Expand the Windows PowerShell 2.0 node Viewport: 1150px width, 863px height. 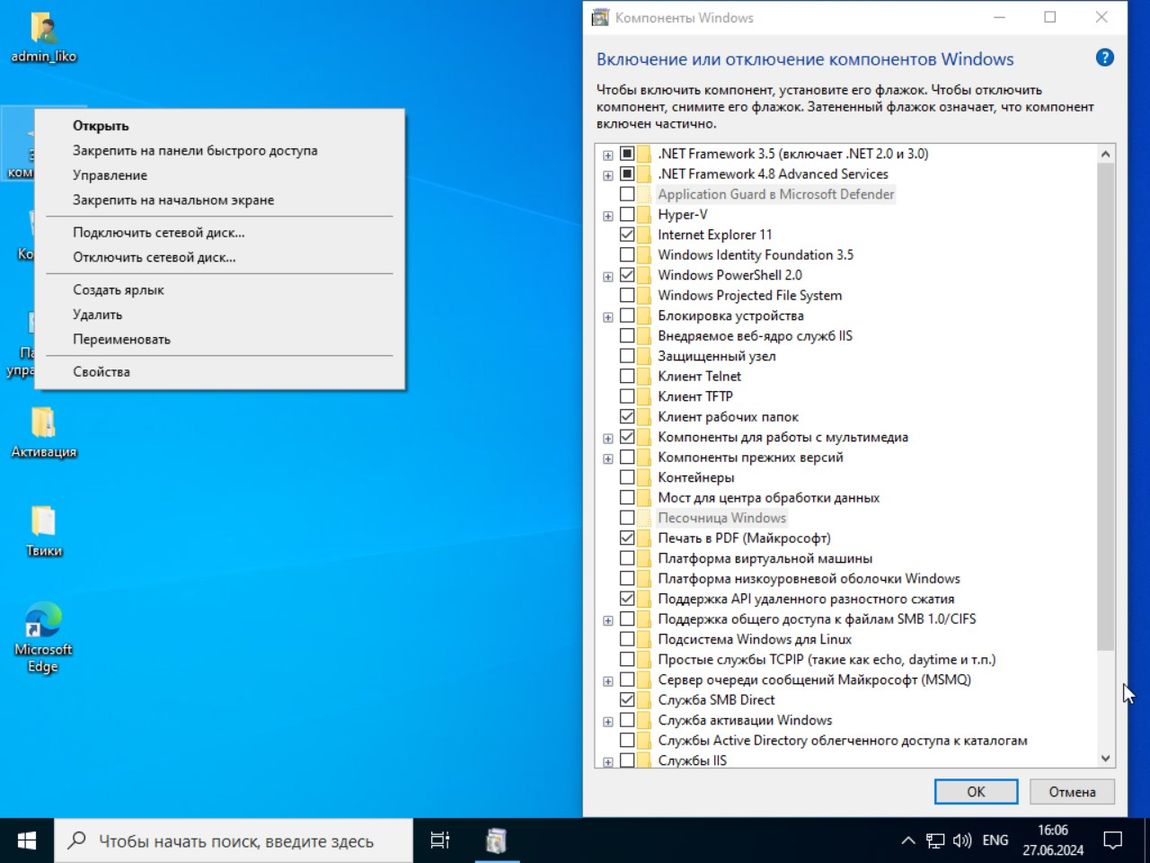608,276
